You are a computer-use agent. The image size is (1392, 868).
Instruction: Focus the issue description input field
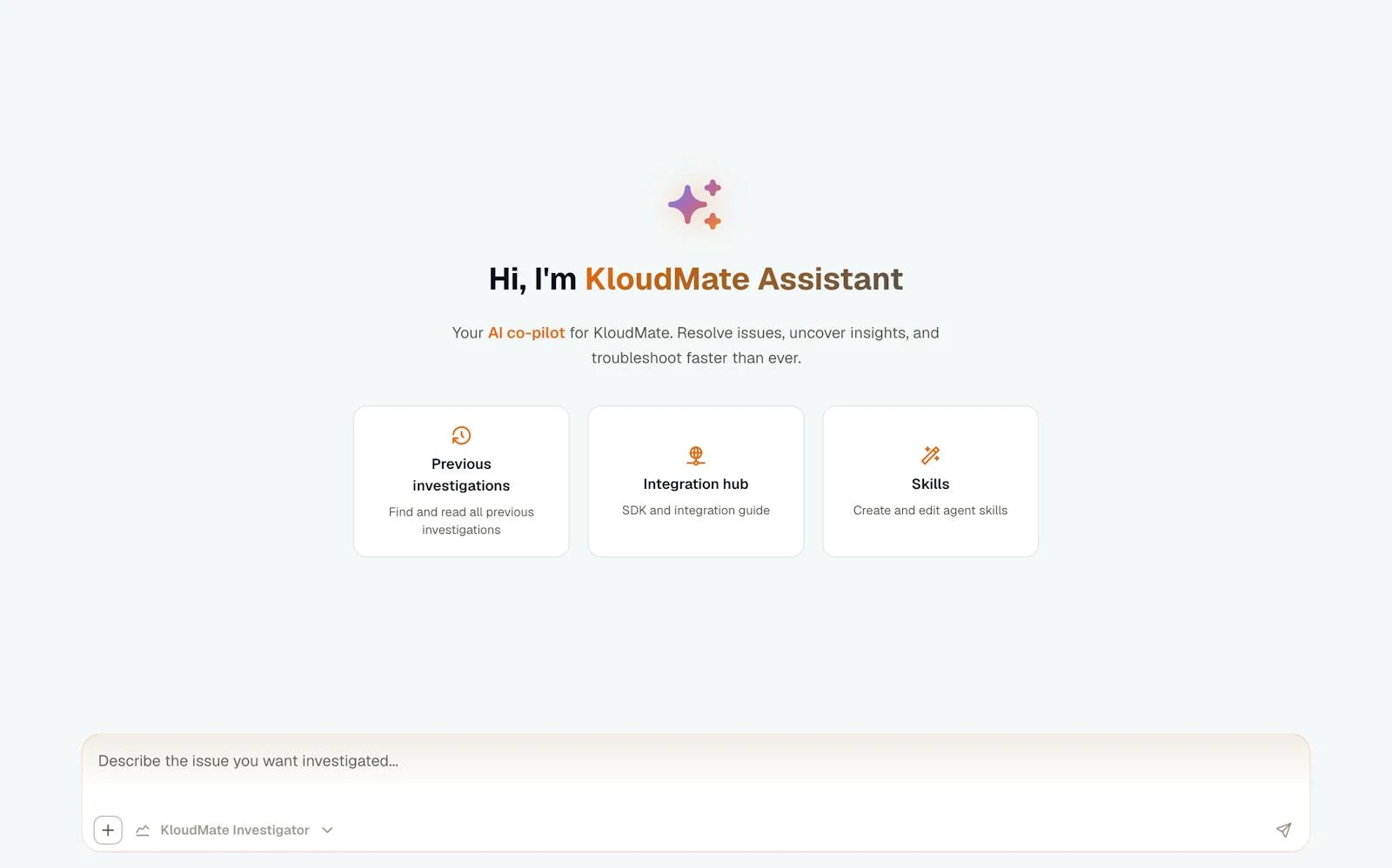(696, 761)
